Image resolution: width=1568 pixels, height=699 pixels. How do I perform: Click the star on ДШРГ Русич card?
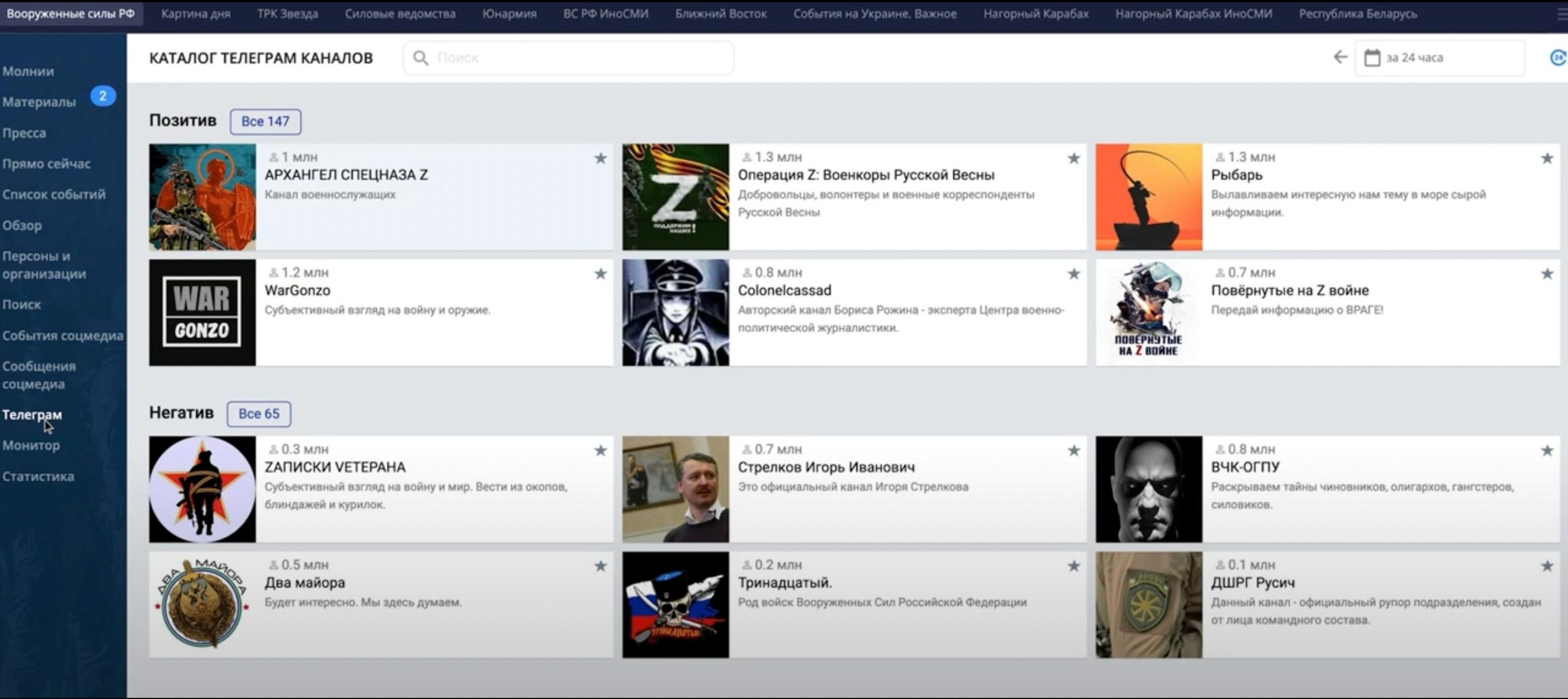click(x=1547, y=566)
